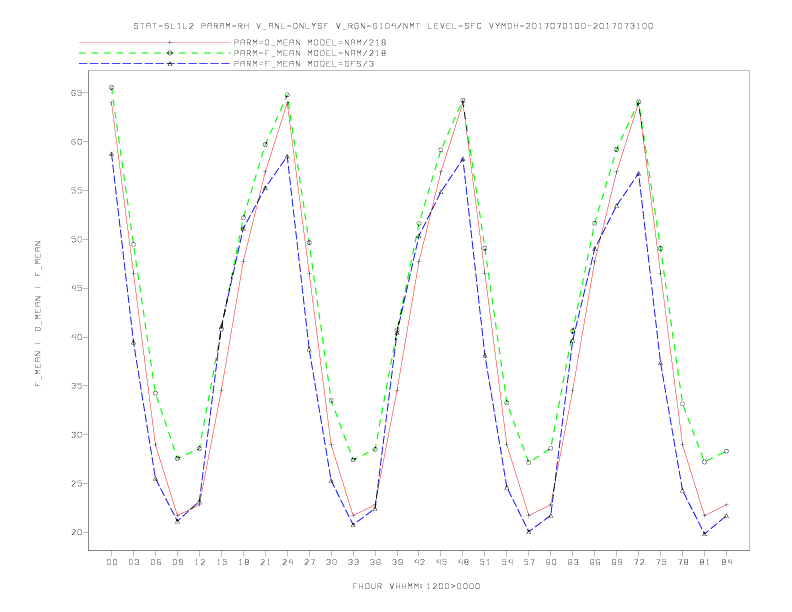Click the vertical y-axis title F_MEAN | O_MEAN | F_MEAN

click(x=38, y=314)
